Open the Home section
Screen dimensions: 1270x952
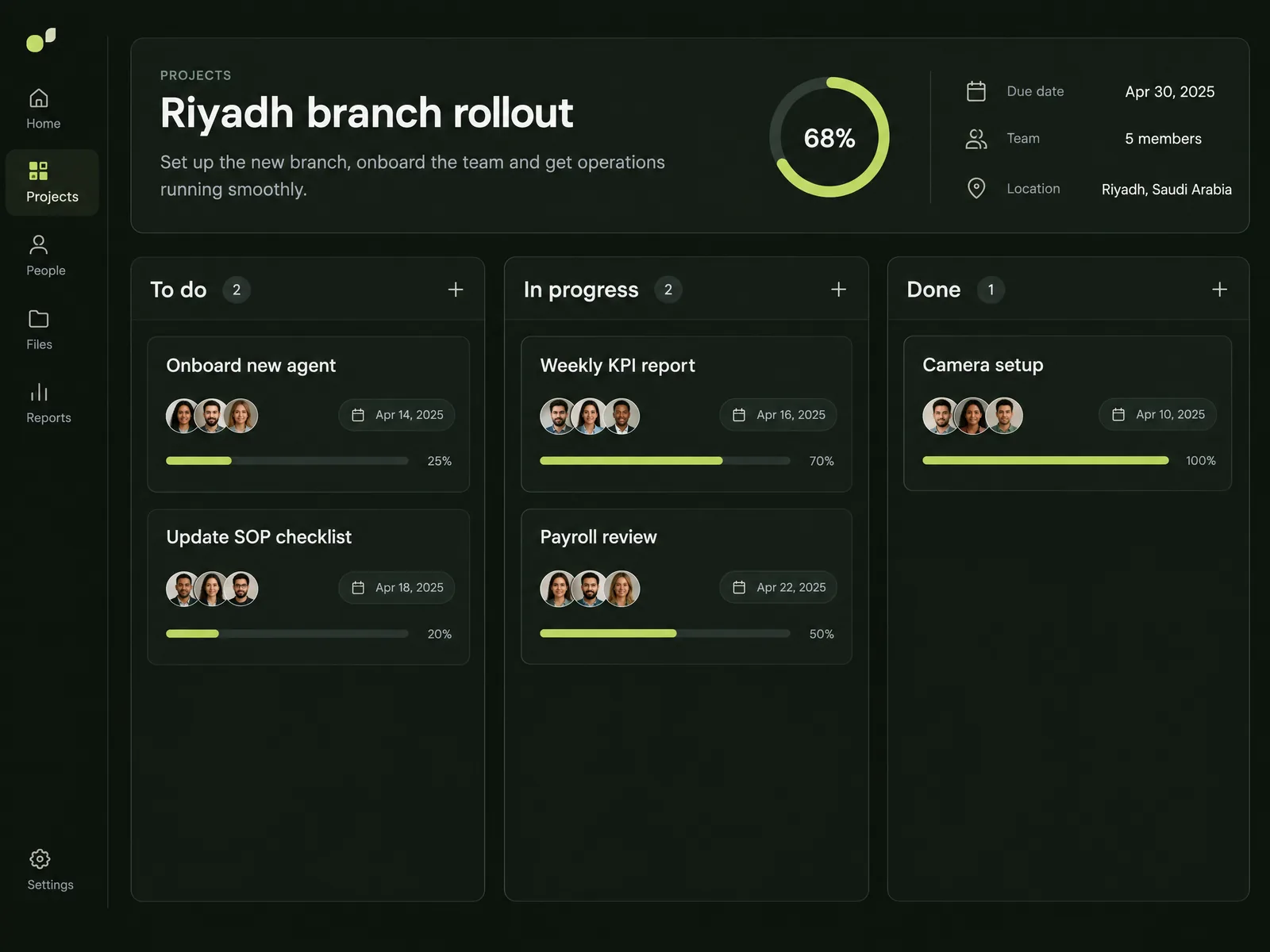click(x=43, y=109)
